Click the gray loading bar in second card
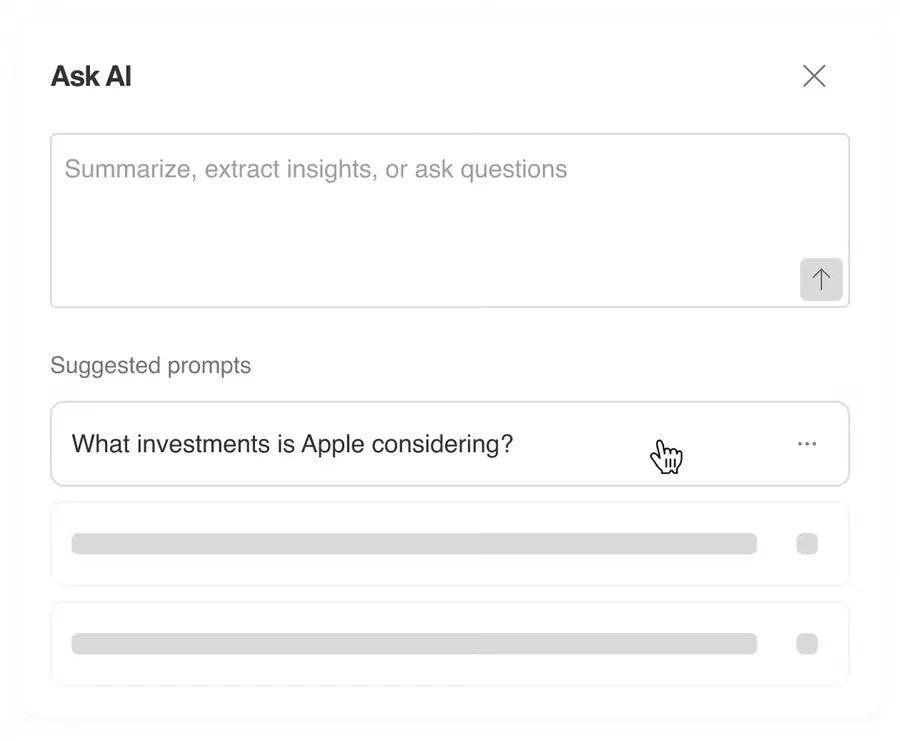 click(414, 544)
